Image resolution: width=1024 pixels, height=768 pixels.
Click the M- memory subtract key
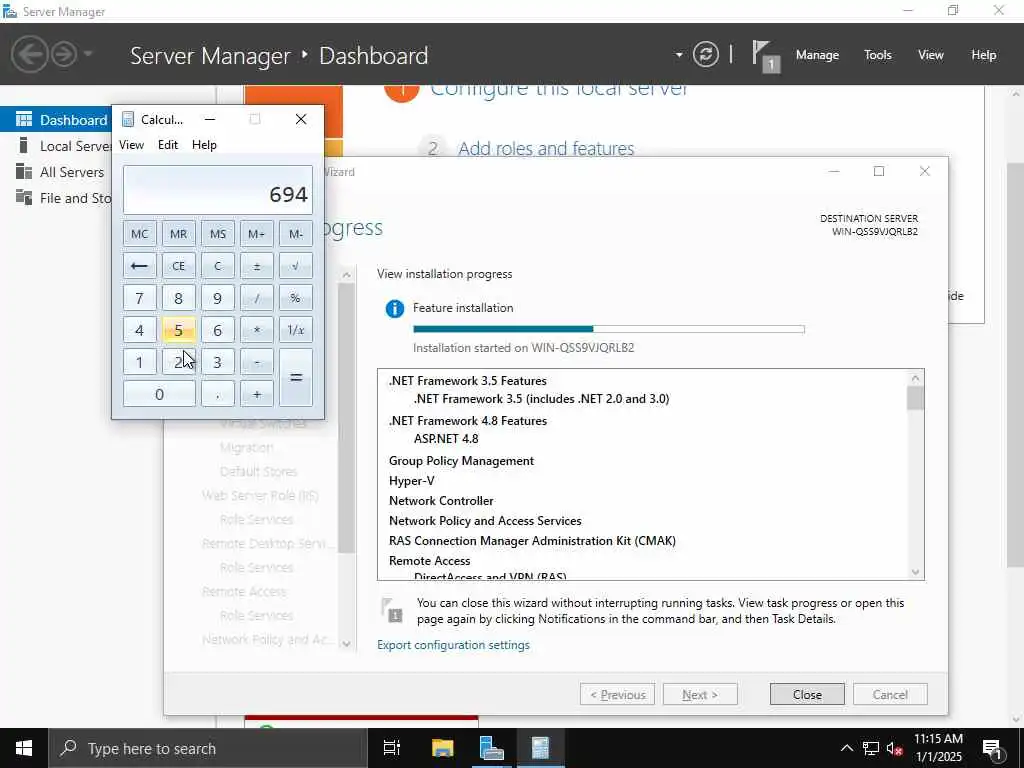pyautogui.click(x=296, y=234)
